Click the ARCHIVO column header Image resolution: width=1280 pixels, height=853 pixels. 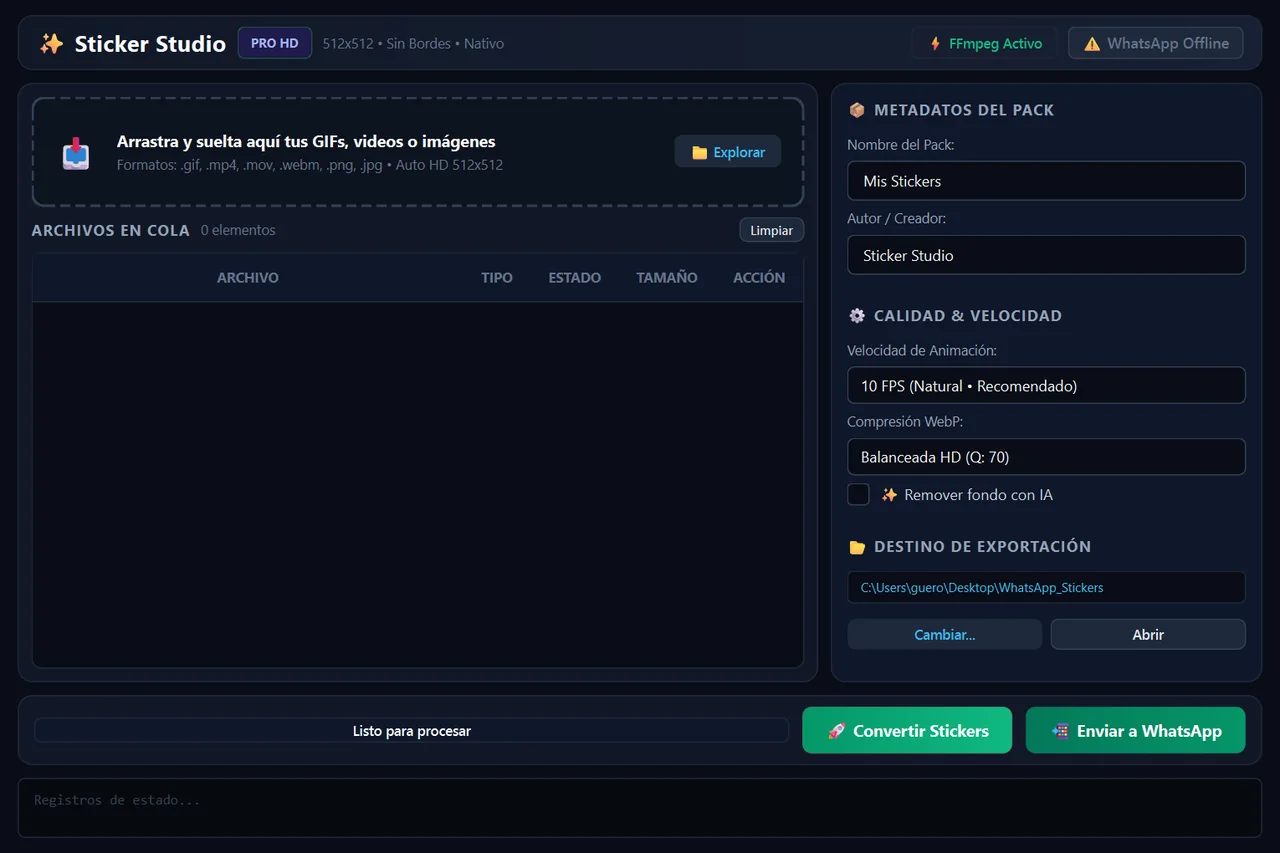point(248,278)
